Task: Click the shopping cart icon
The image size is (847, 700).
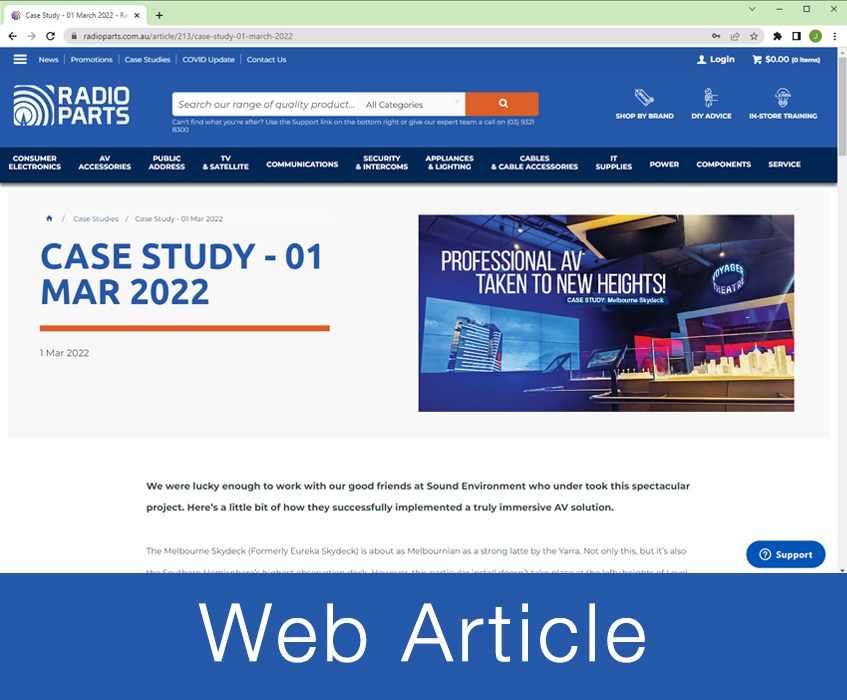Action: (757, 59)
